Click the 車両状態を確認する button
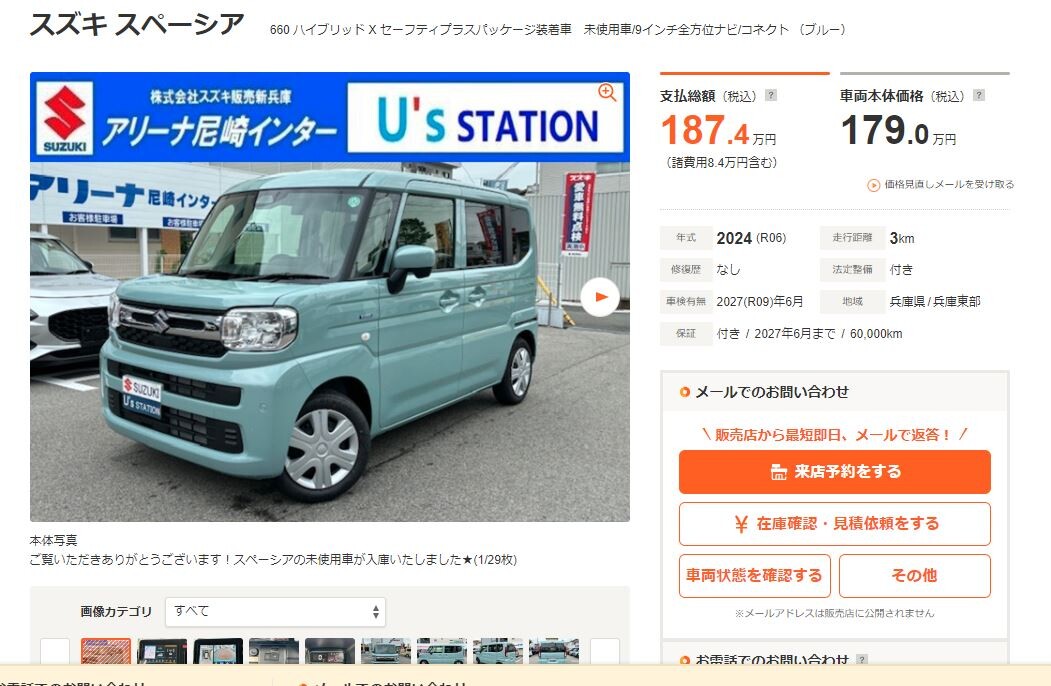This screenshot has width=1051, height=686. (x=755, y=575)
